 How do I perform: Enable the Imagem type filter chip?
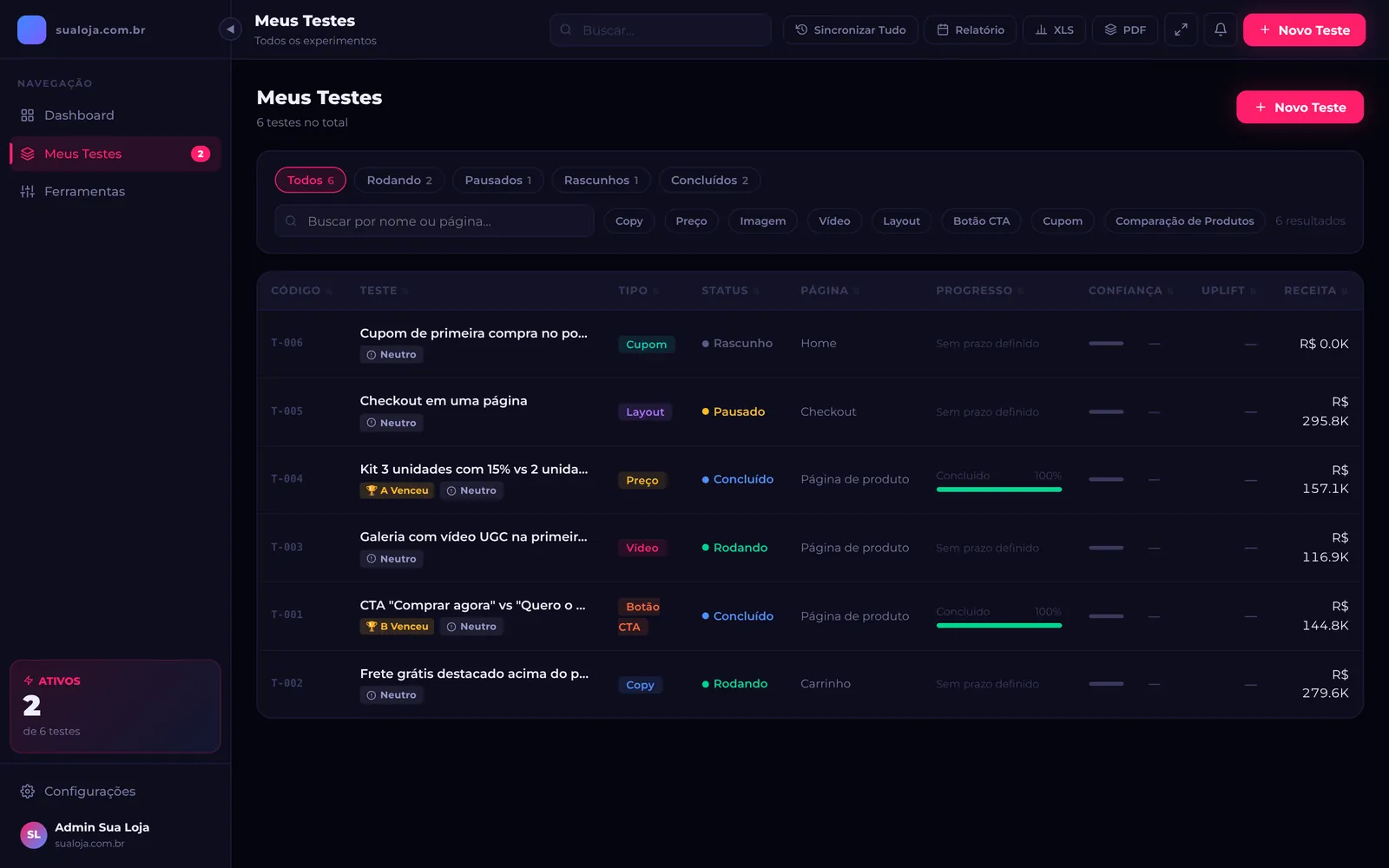tap(762, 221)
